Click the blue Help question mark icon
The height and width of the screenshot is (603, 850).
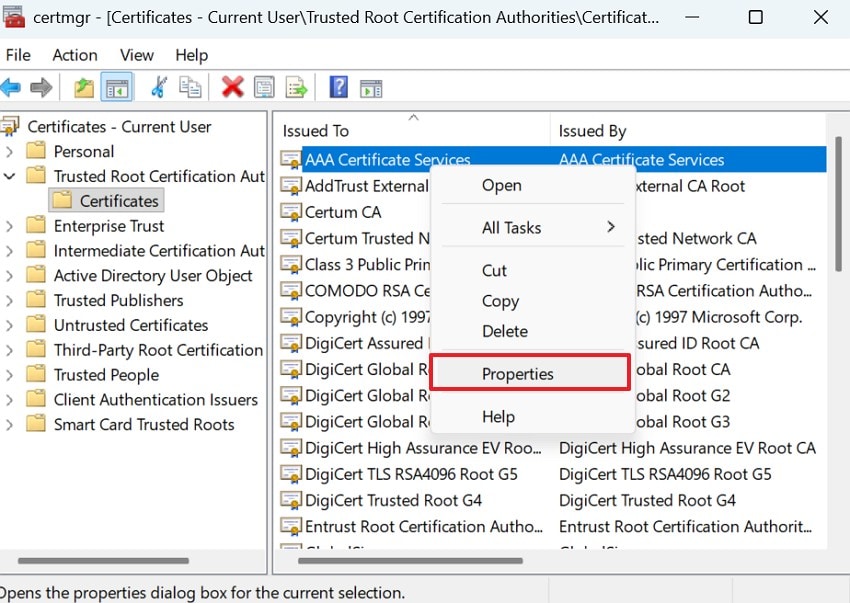pyautogui.click(x=338, y=87)
